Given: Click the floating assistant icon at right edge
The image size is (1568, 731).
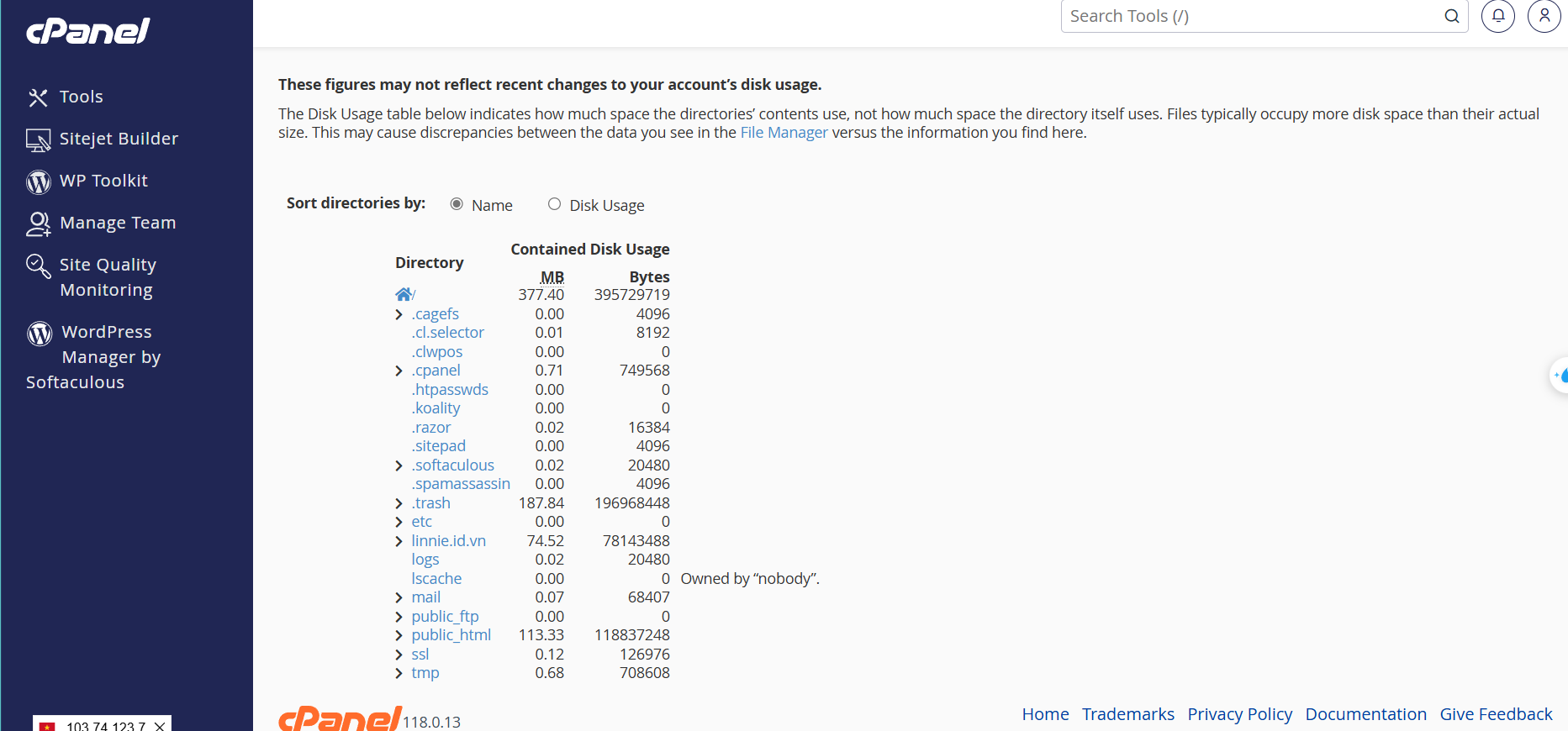Looking at the screenshot, I should point(1560,375).
